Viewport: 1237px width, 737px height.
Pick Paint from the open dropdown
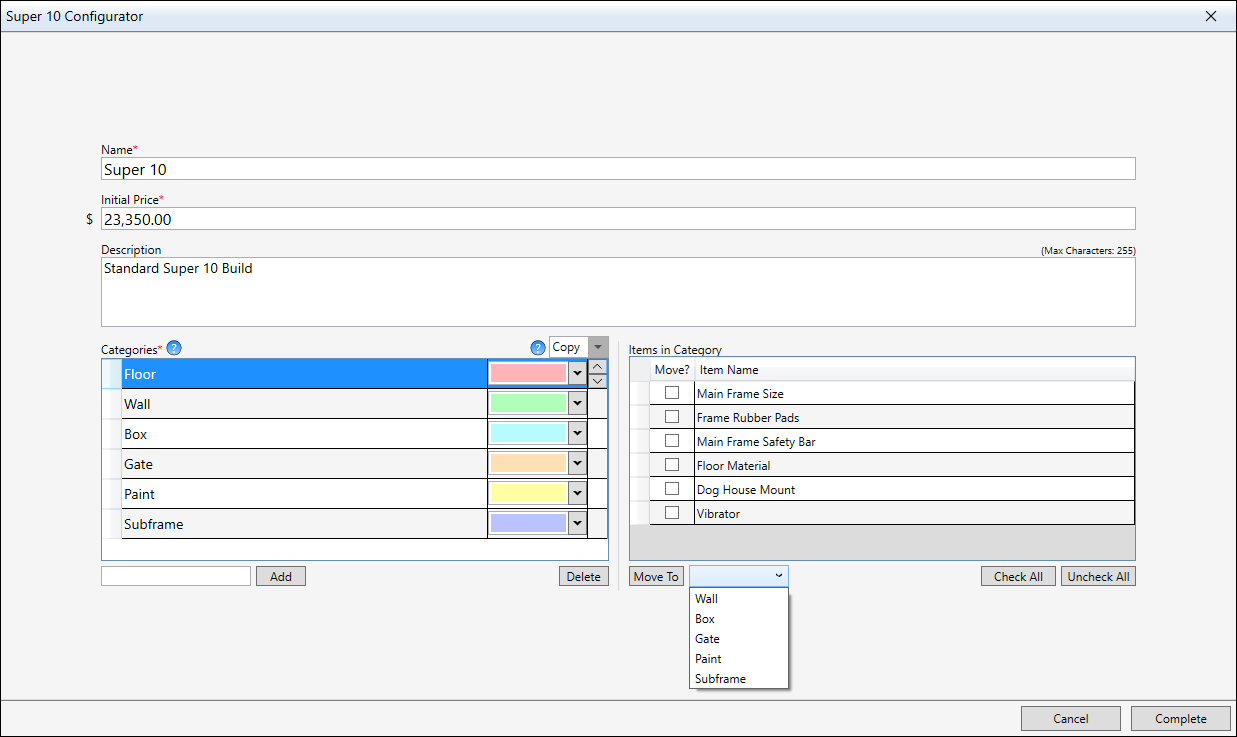pyautogui.click(x=708, y=659)
